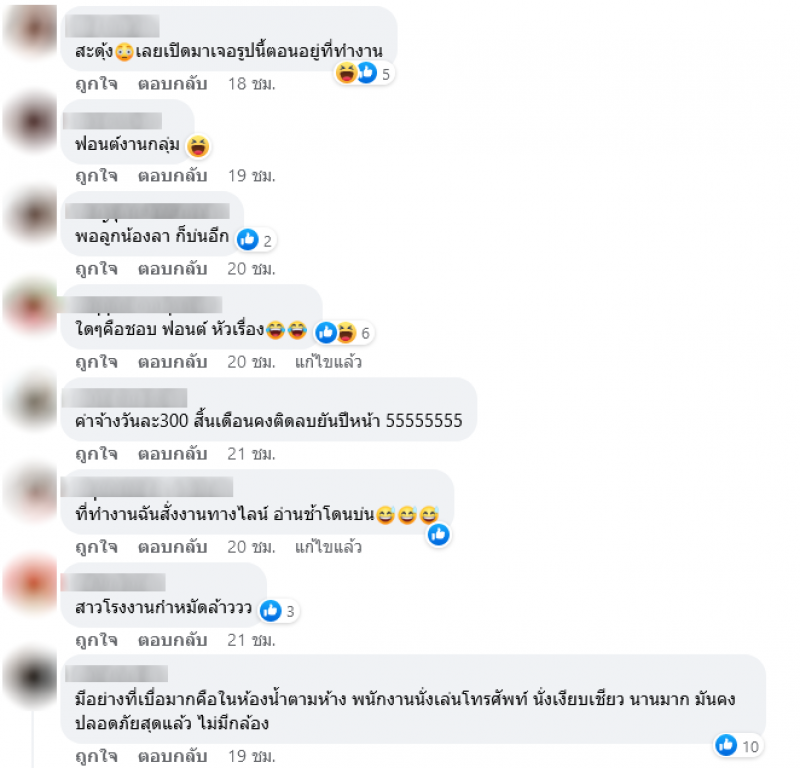
Task: Like the first comment via ถูกใจ
Action: pos(96,83)
